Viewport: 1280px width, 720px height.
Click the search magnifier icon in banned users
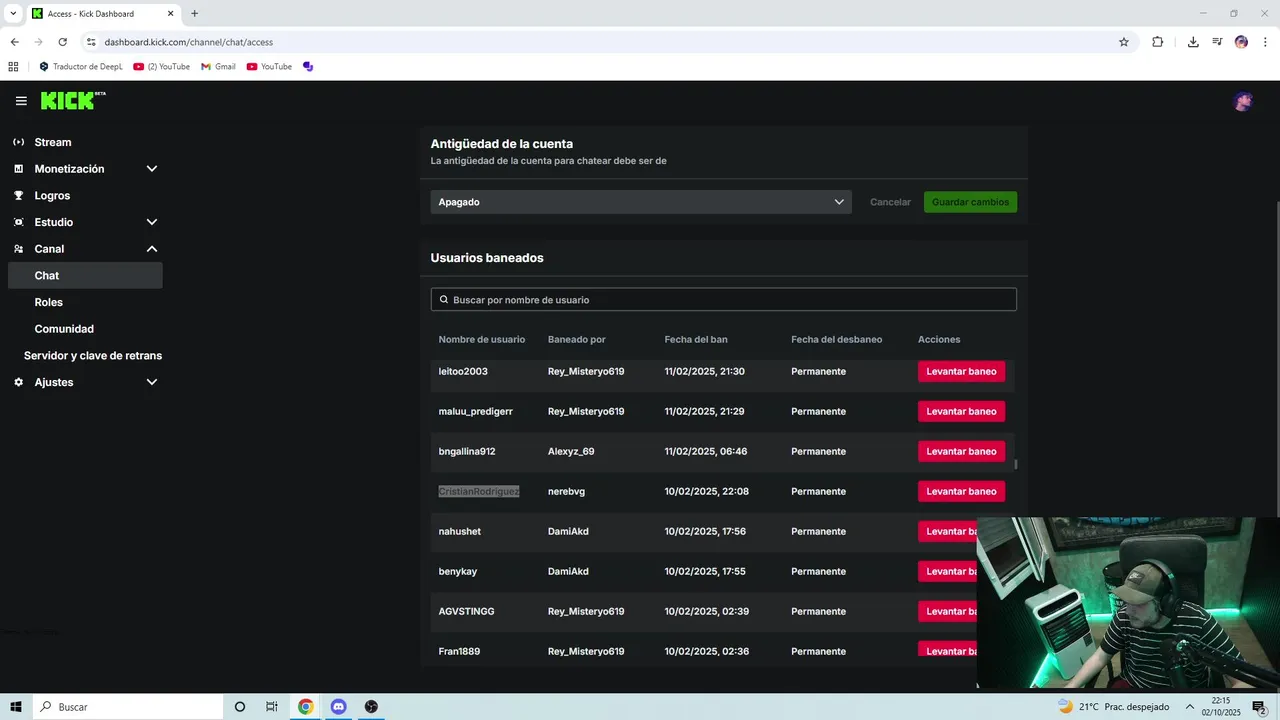444,300
